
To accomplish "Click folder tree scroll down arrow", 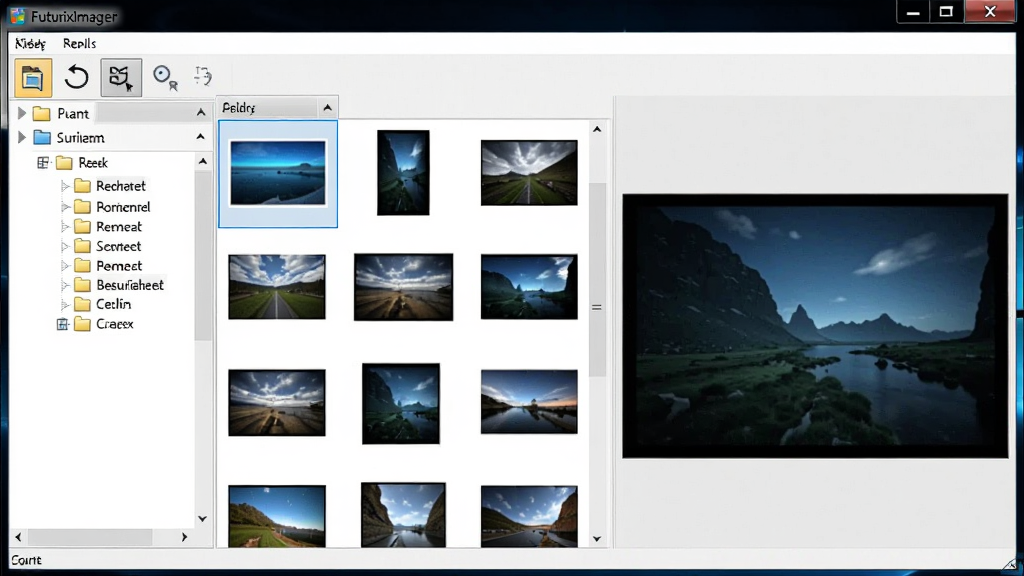I will click(202, 519).
